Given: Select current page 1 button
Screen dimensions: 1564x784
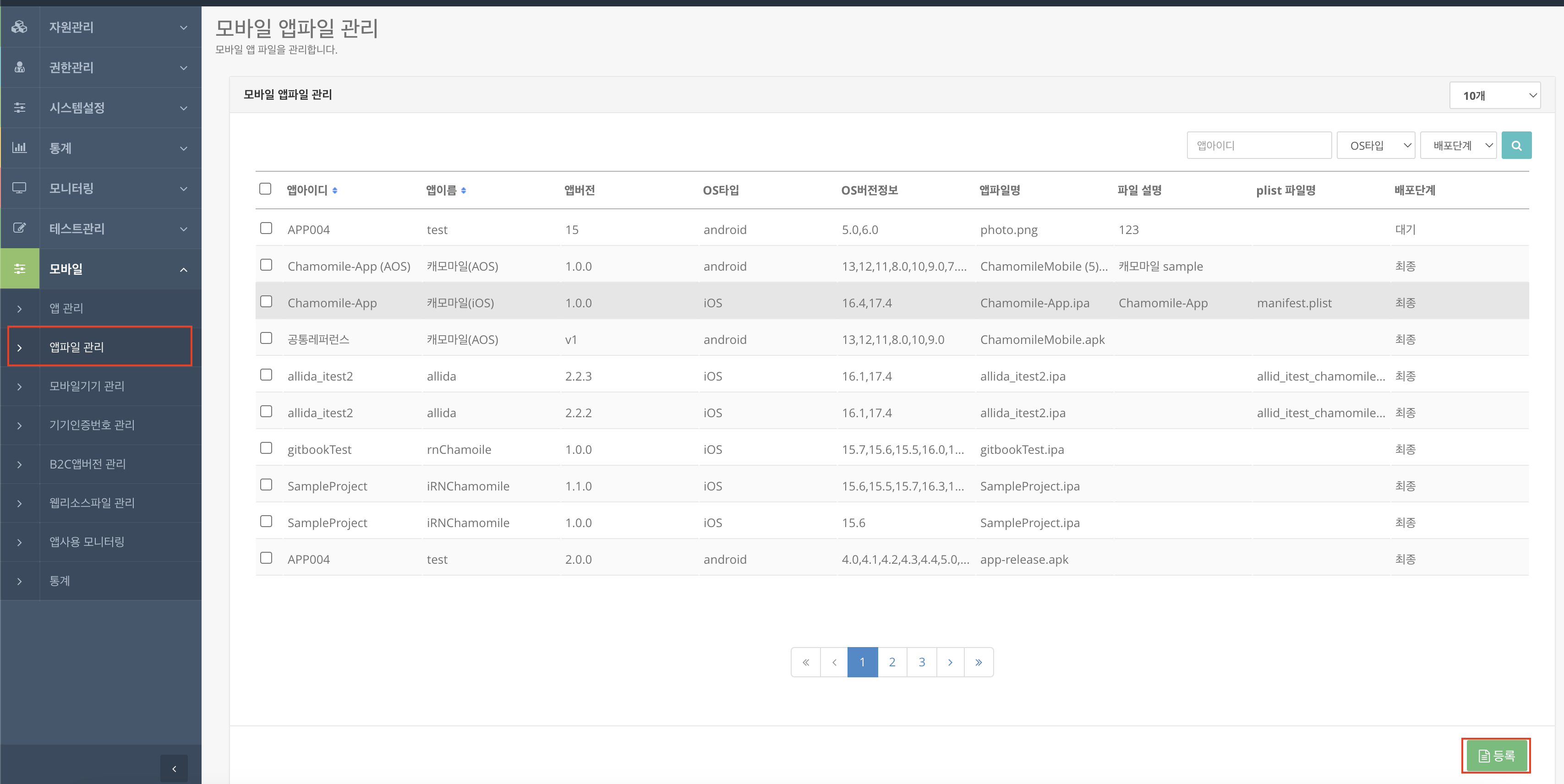Looking at the screenshot, I should 862,662.
